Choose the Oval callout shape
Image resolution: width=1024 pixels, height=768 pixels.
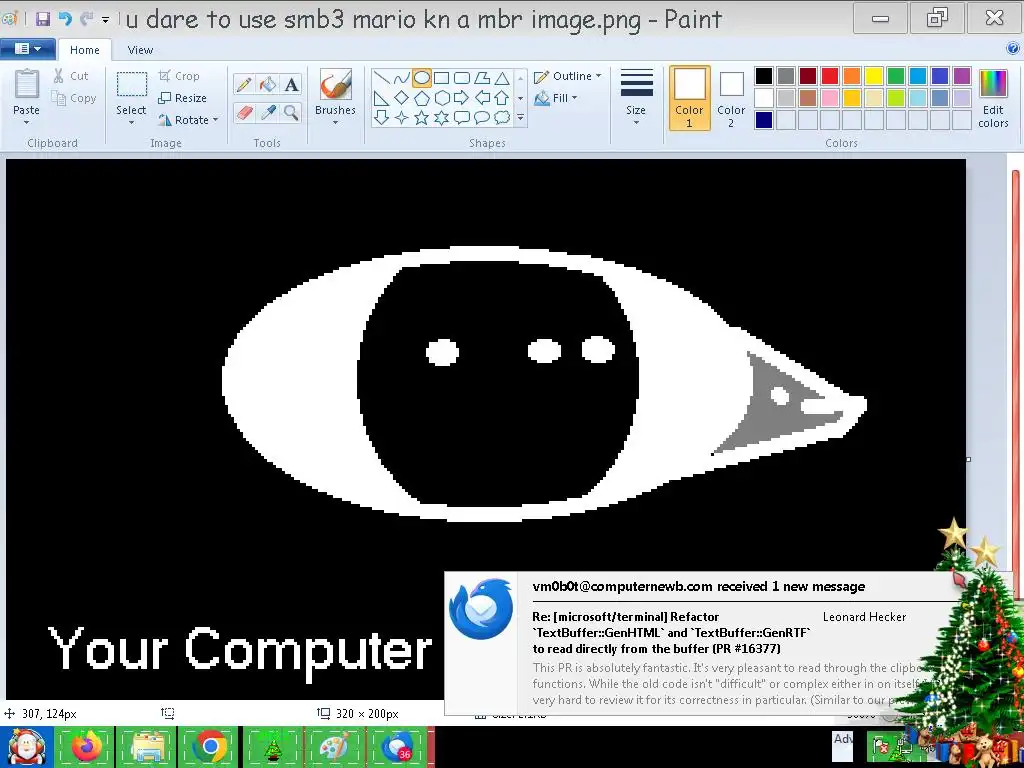tap(482, 118)
